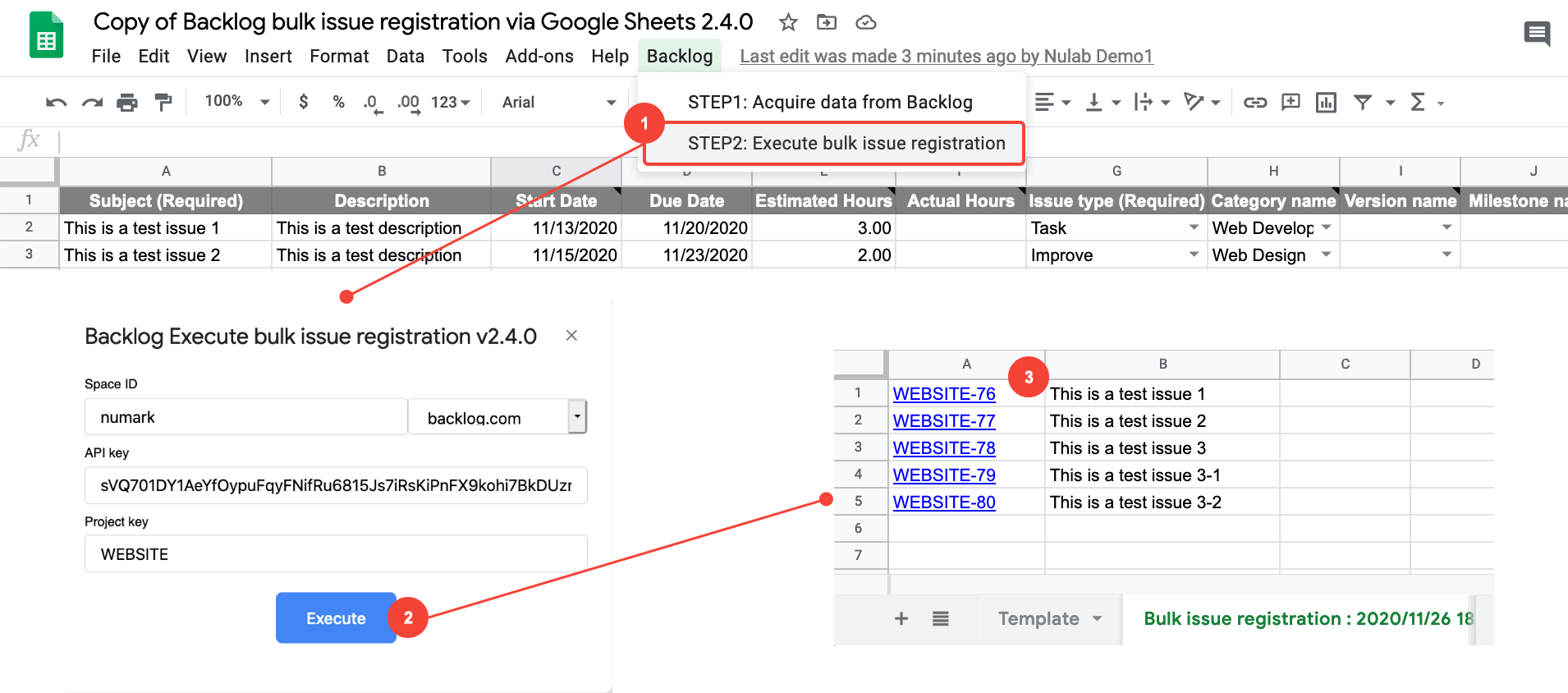Print the spreadsheet
The height and width of the screenshot is (693, 1568).
[127, 103]
